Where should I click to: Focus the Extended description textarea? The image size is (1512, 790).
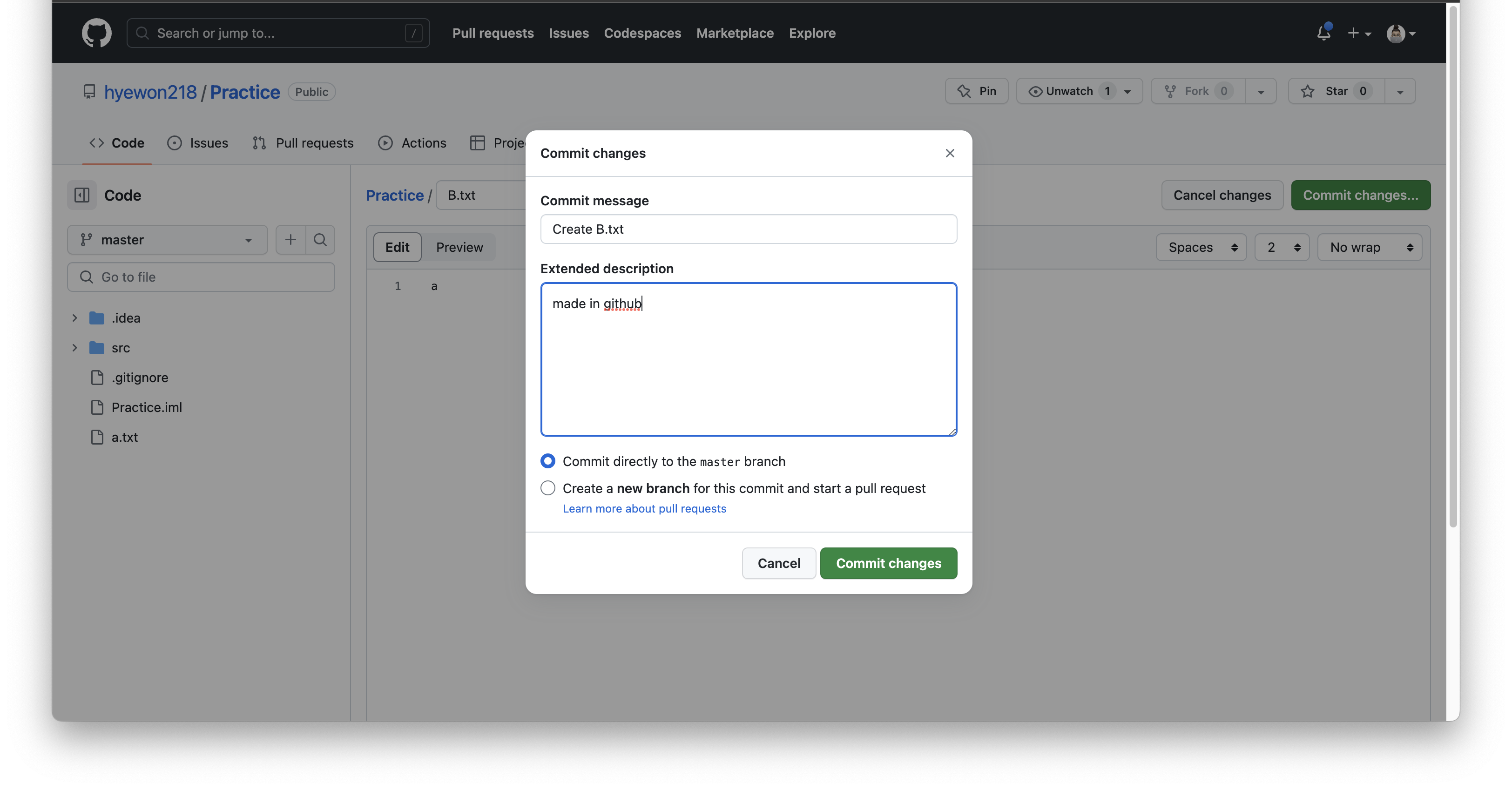point(749,359)
